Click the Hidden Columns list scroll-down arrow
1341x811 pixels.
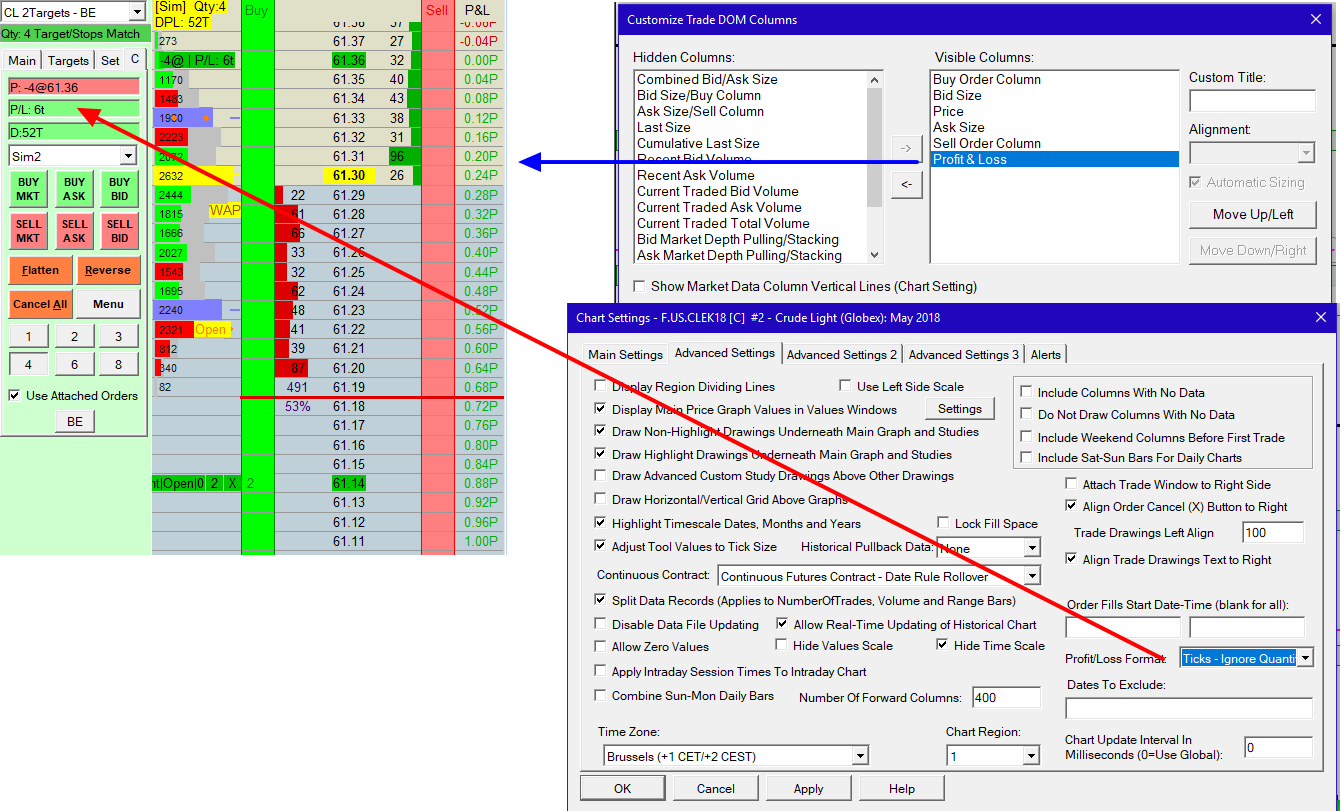[875, 255]
